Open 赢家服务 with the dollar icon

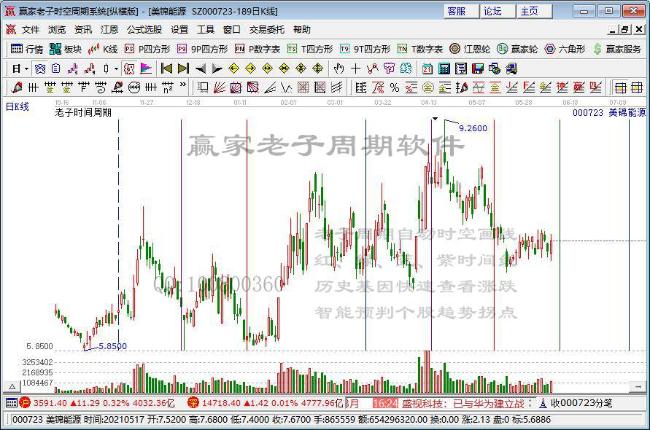(617, 49)
